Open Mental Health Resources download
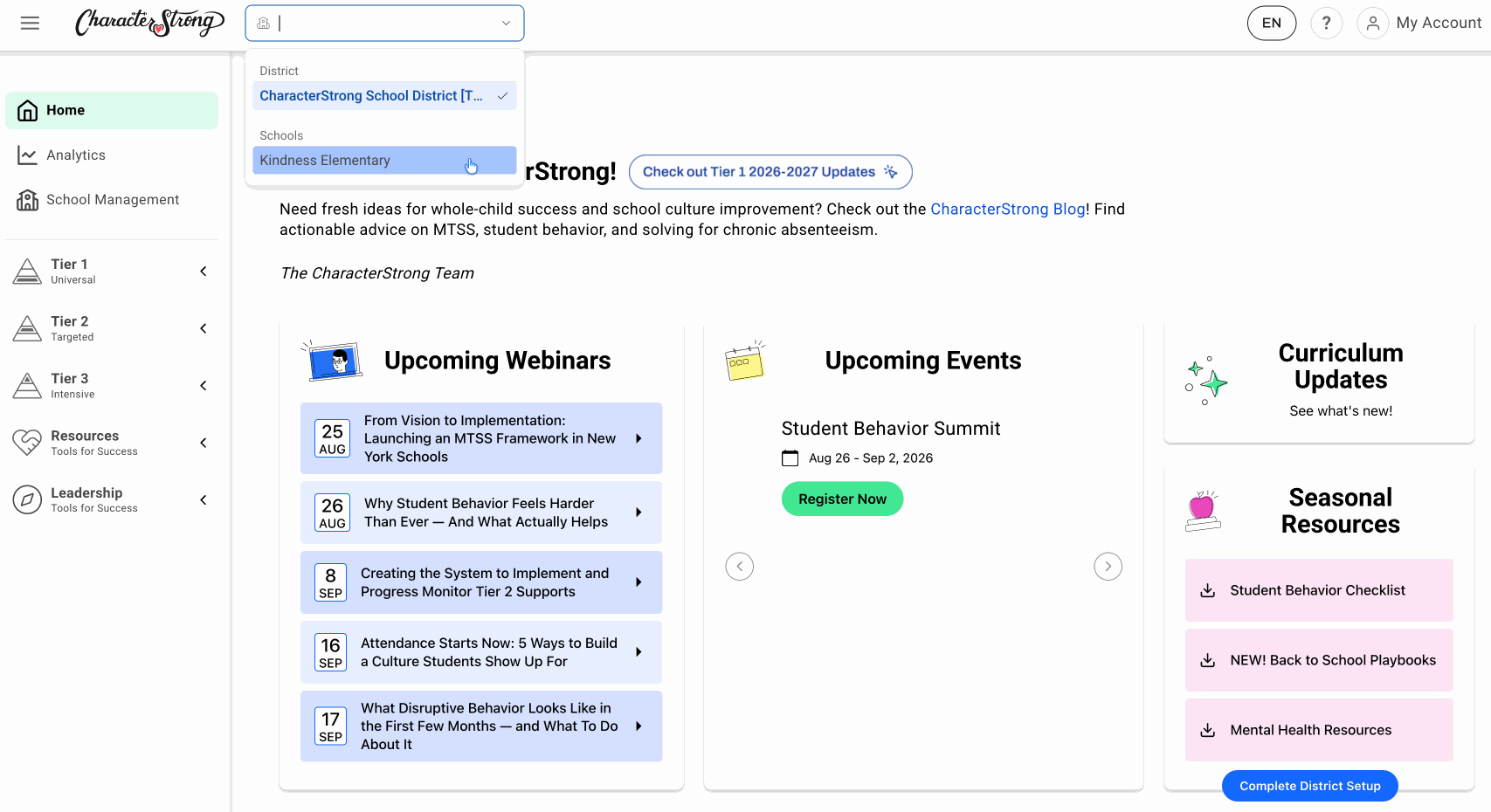 coord(1319,730)
